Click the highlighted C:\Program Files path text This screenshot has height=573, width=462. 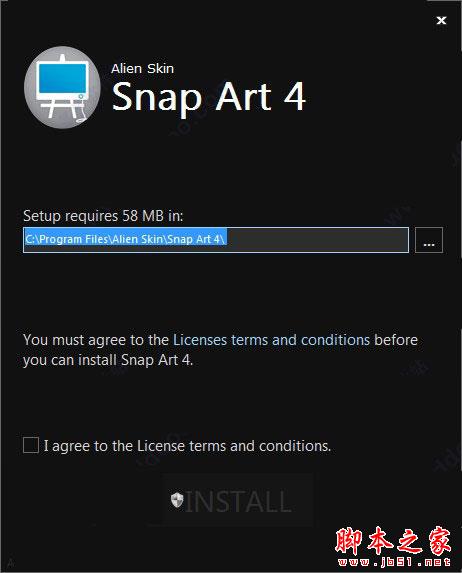click(125, 239)
